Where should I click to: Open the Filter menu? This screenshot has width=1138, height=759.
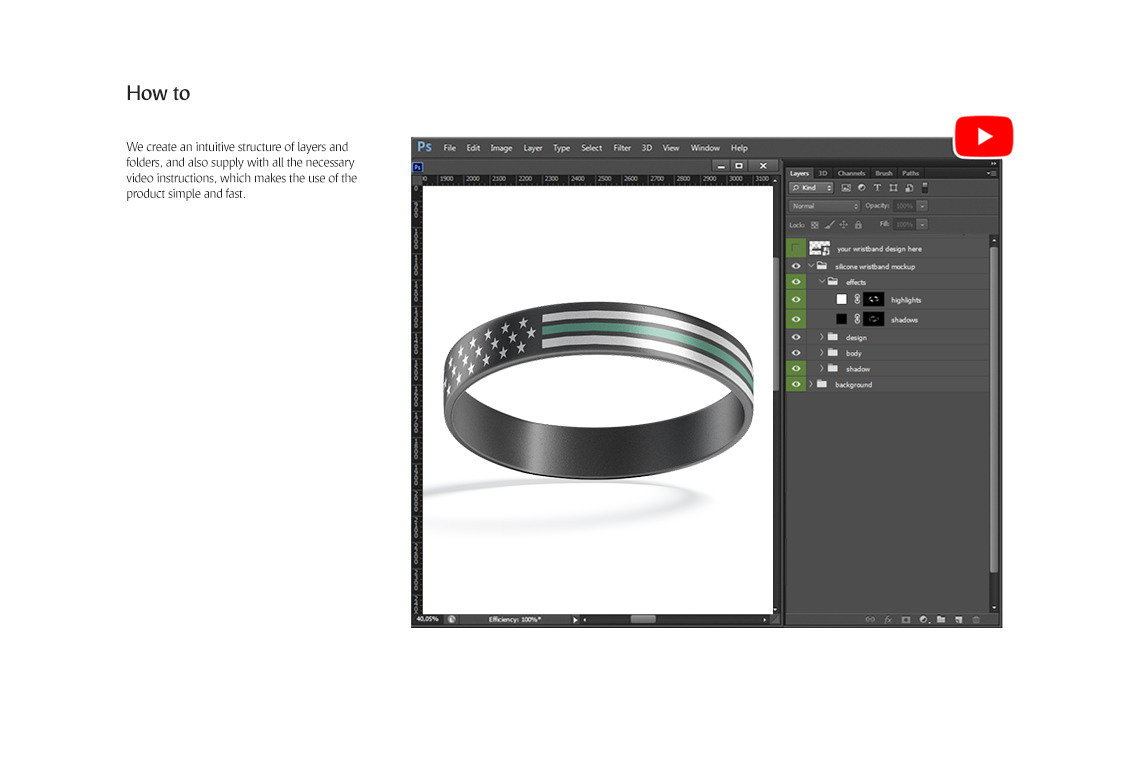pos(622,148)
